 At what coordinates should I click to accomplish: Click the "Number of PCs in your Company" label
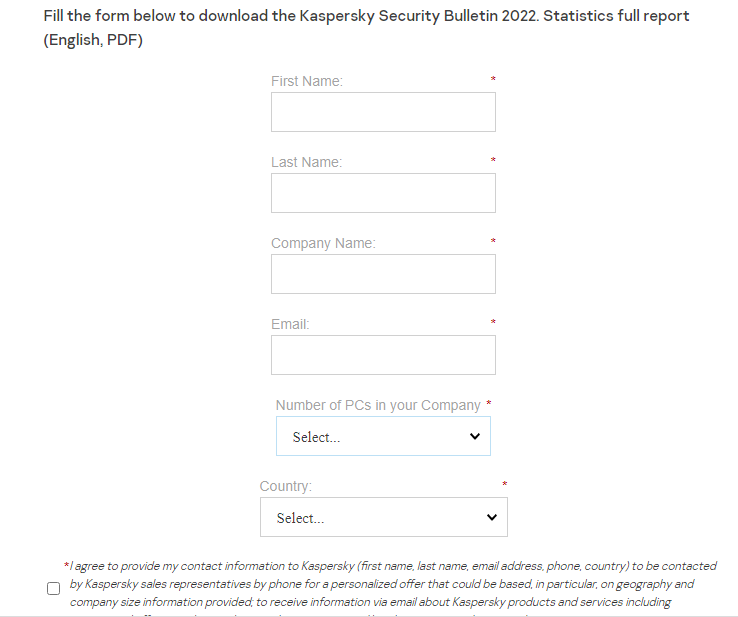(x=378, y=405)
